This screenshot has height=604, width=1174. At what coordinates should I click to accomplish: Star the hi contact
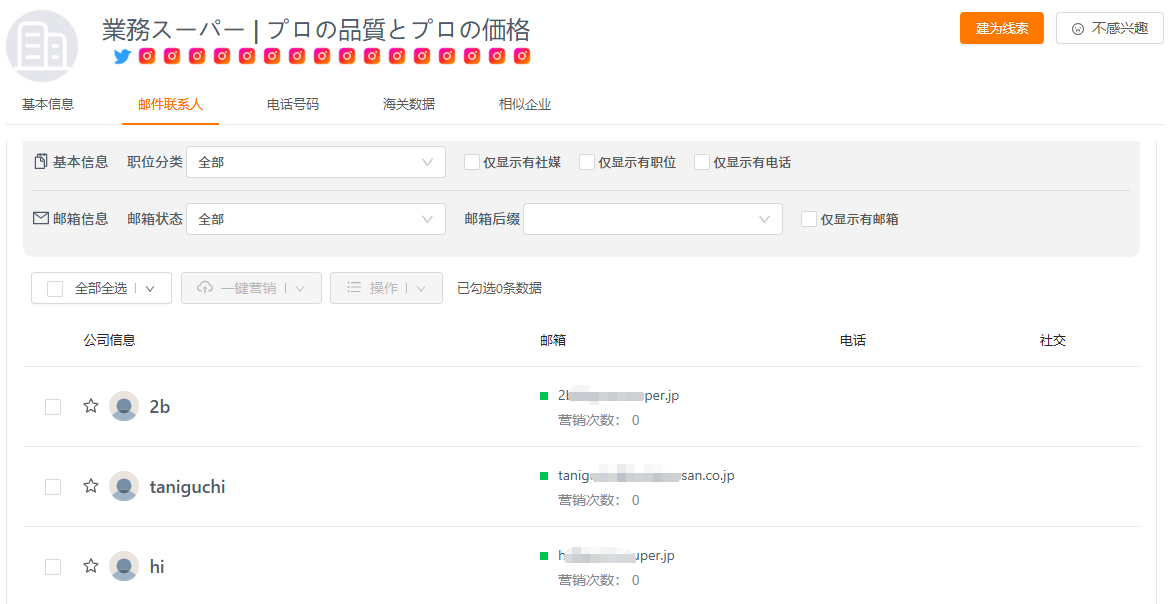(91, 566)
